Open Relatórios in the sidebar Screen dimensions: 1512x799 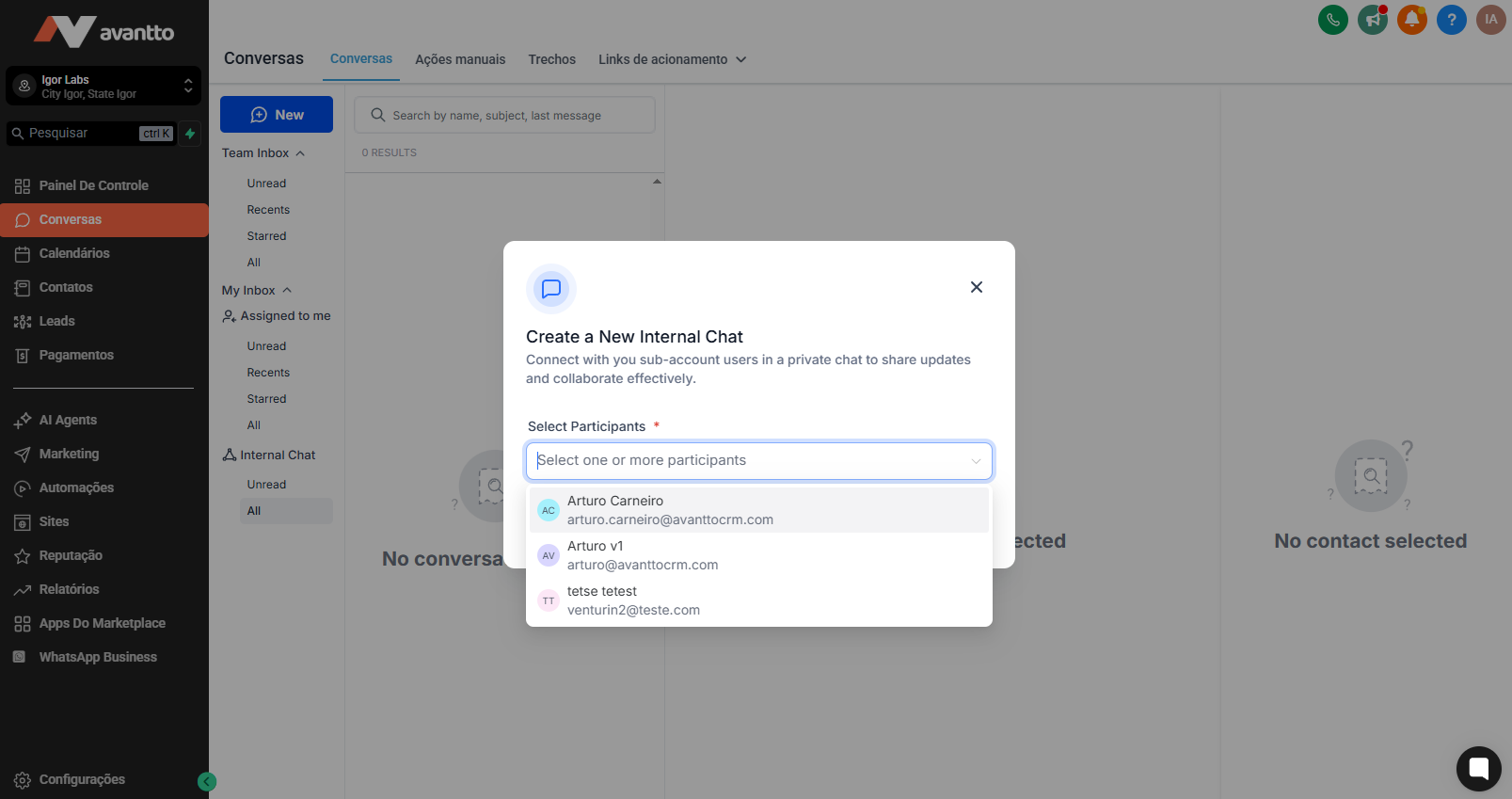click(x=104, y=589)
